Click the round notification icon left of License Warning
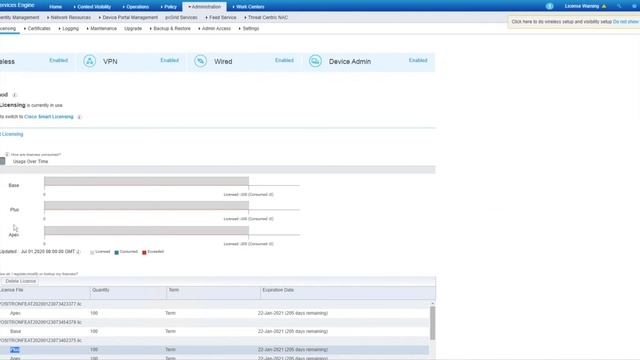 [549, 6]
